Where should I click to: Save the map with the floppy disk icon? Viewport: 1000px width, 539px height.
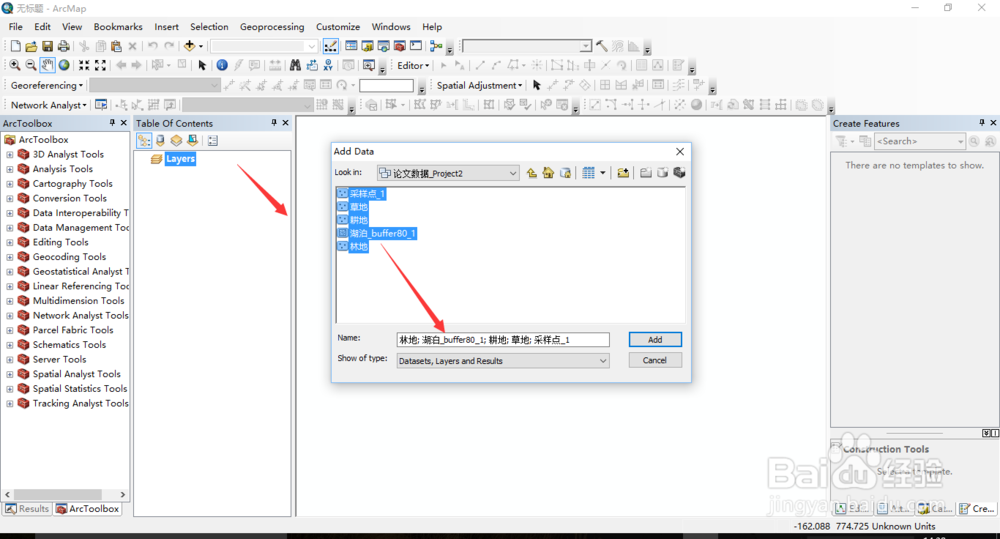click(47, 46)
